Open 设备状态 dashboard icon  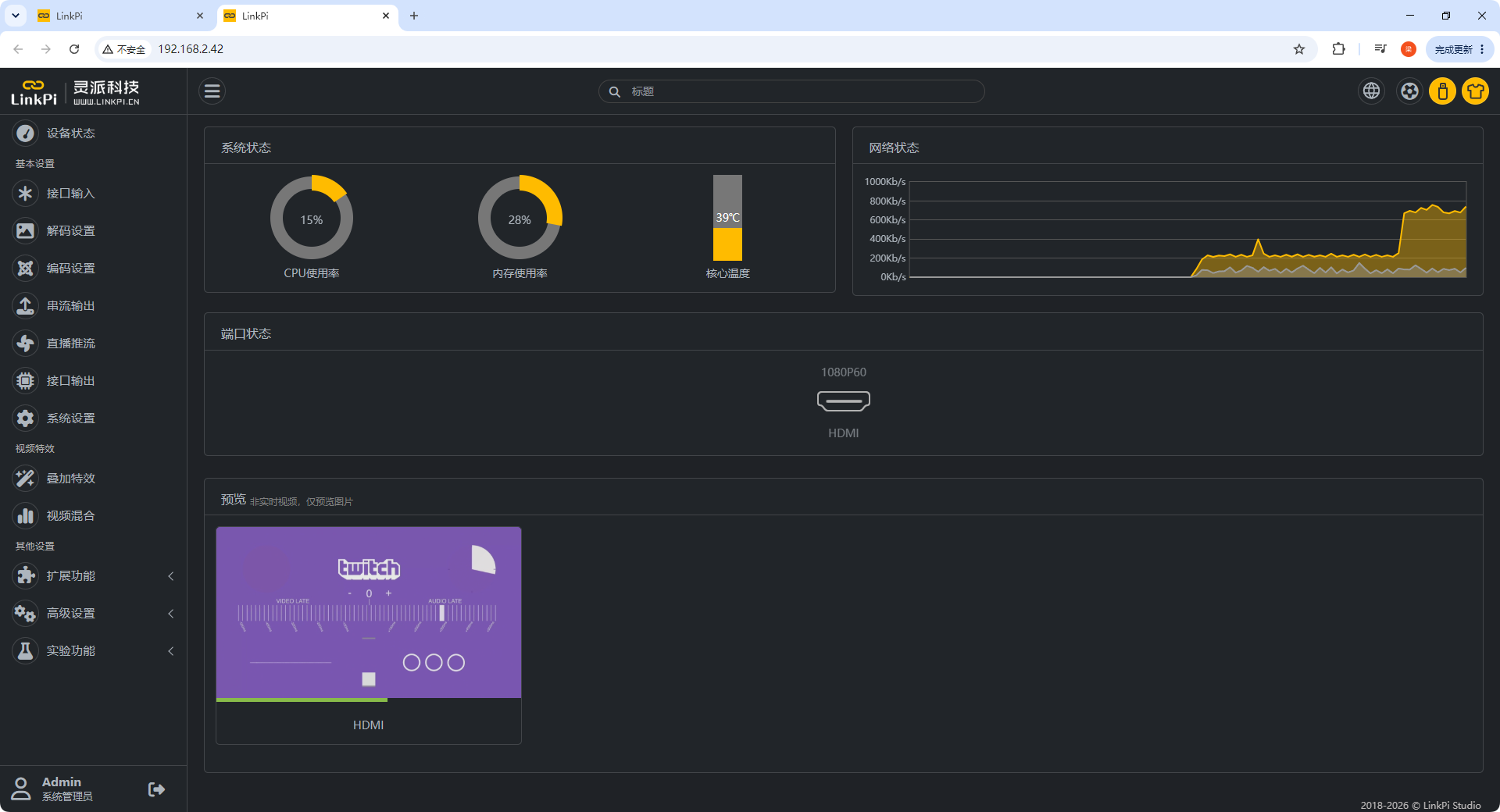click(25, 134)
